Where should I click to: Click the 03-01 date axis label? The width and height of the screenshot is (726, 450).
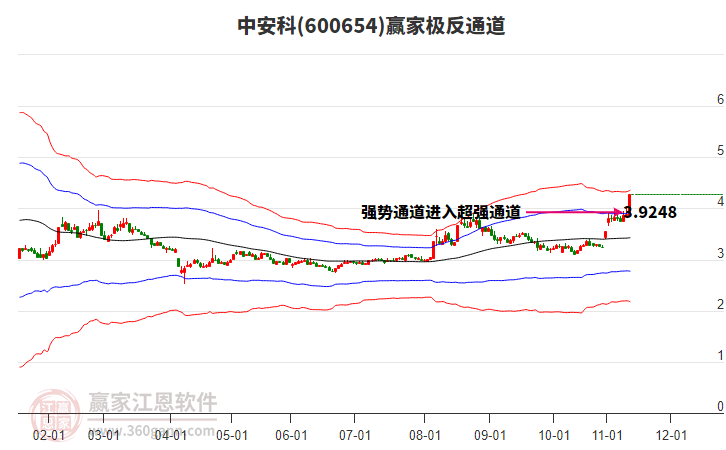[103, 435]
